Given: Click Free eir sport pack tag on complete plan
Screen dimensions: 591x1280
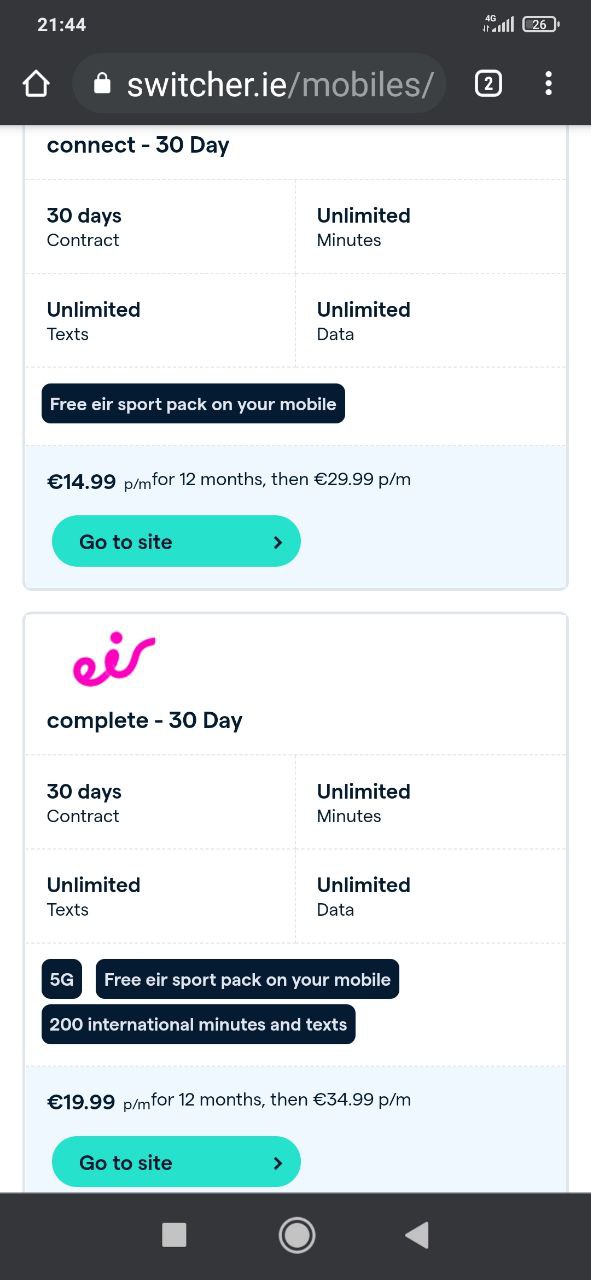Looking at the screenshot, I should (x=247, y=980).
